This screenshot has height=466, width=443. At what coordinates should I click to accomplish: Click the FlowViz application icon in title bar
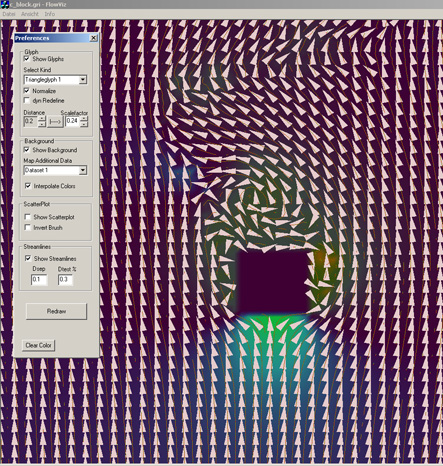coord(5,4)
